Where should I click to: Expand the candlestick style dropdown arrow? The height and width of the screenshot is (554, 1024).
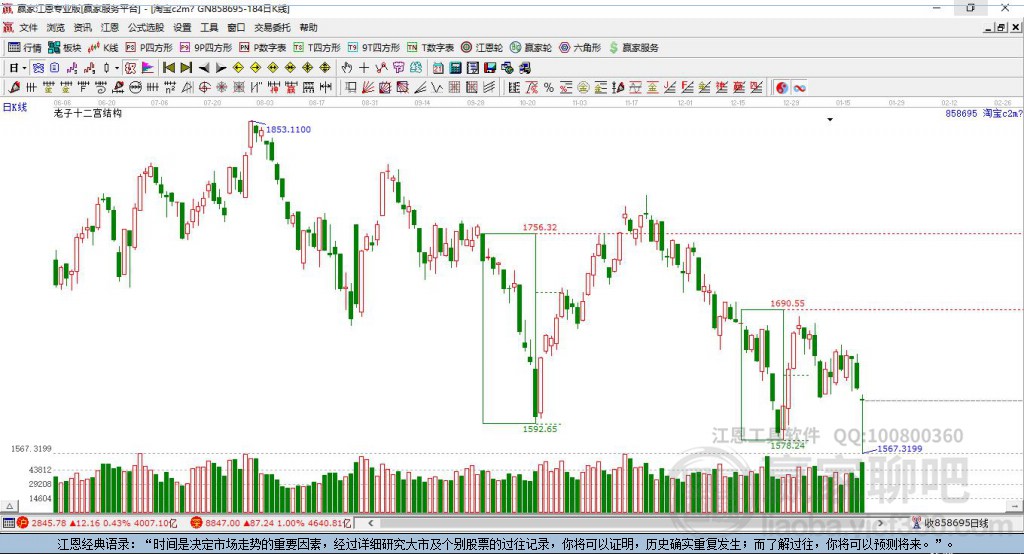coord(117,68)
